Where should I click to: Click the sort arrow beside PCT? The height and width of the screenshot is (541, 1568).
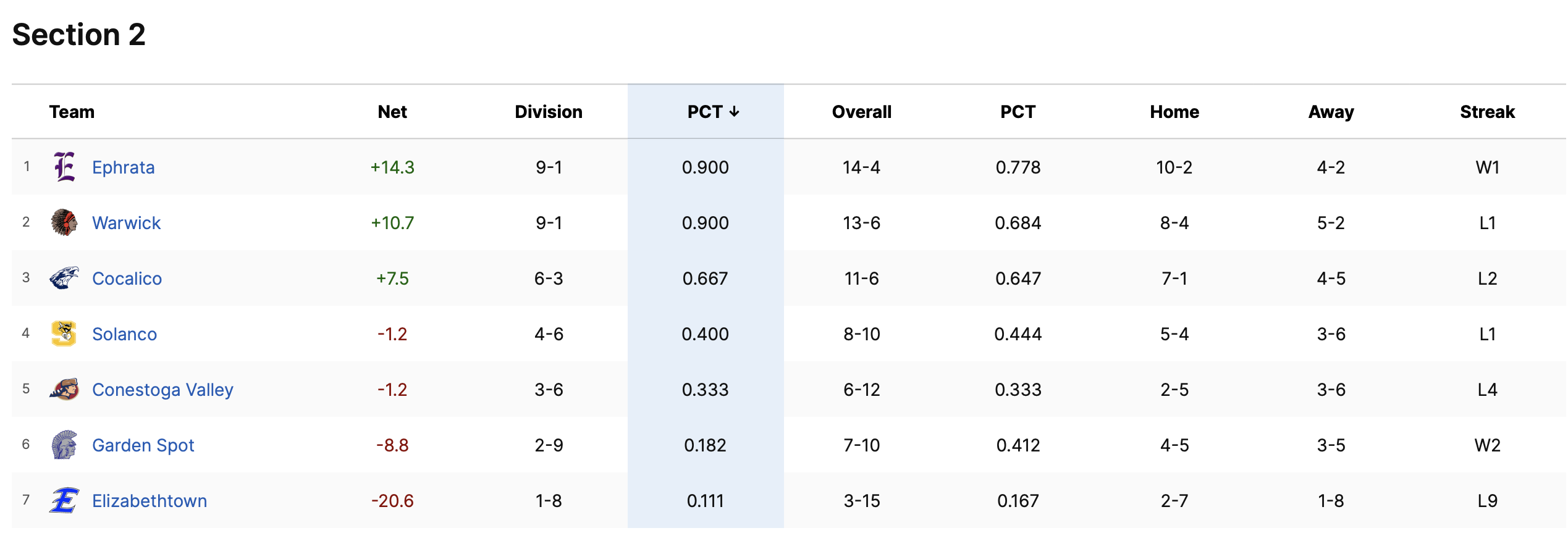click(x=734, y=112)
